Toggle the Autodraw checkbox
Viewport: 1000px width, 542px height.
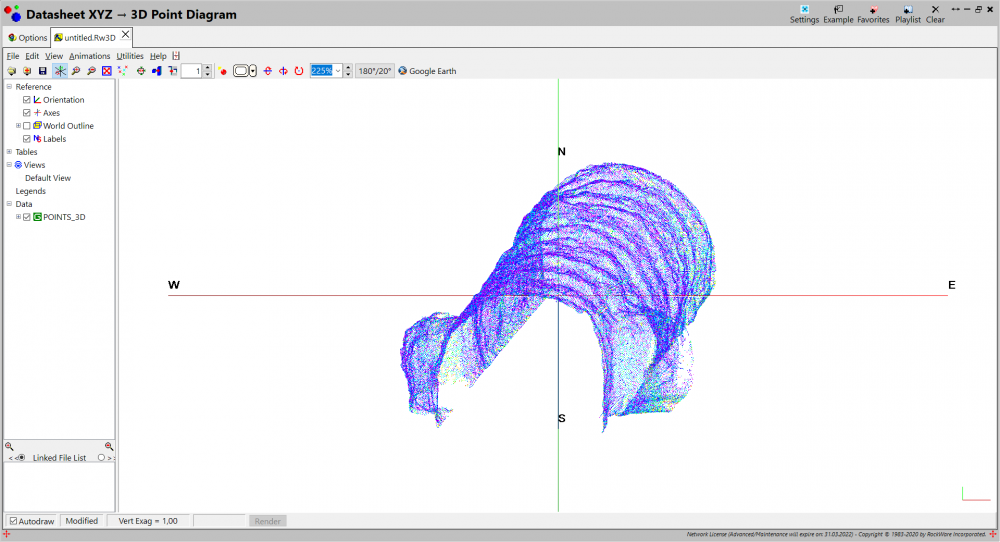(13, 521)
